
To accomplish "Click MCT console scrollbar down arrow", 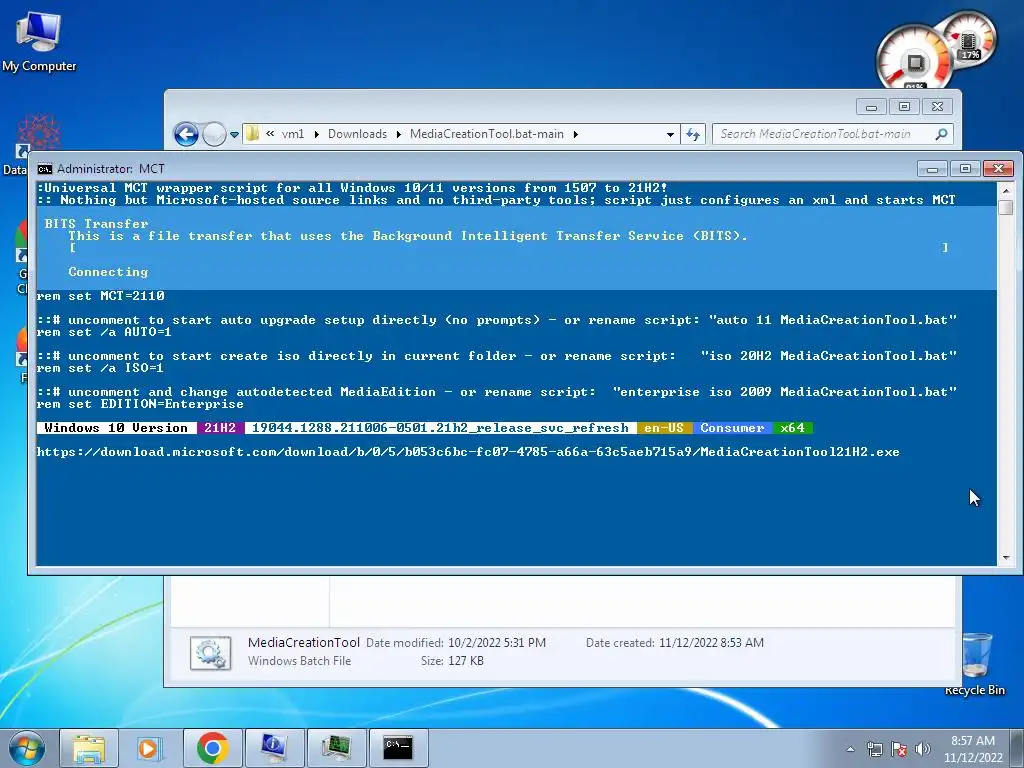I will (x=1006, y=558).
